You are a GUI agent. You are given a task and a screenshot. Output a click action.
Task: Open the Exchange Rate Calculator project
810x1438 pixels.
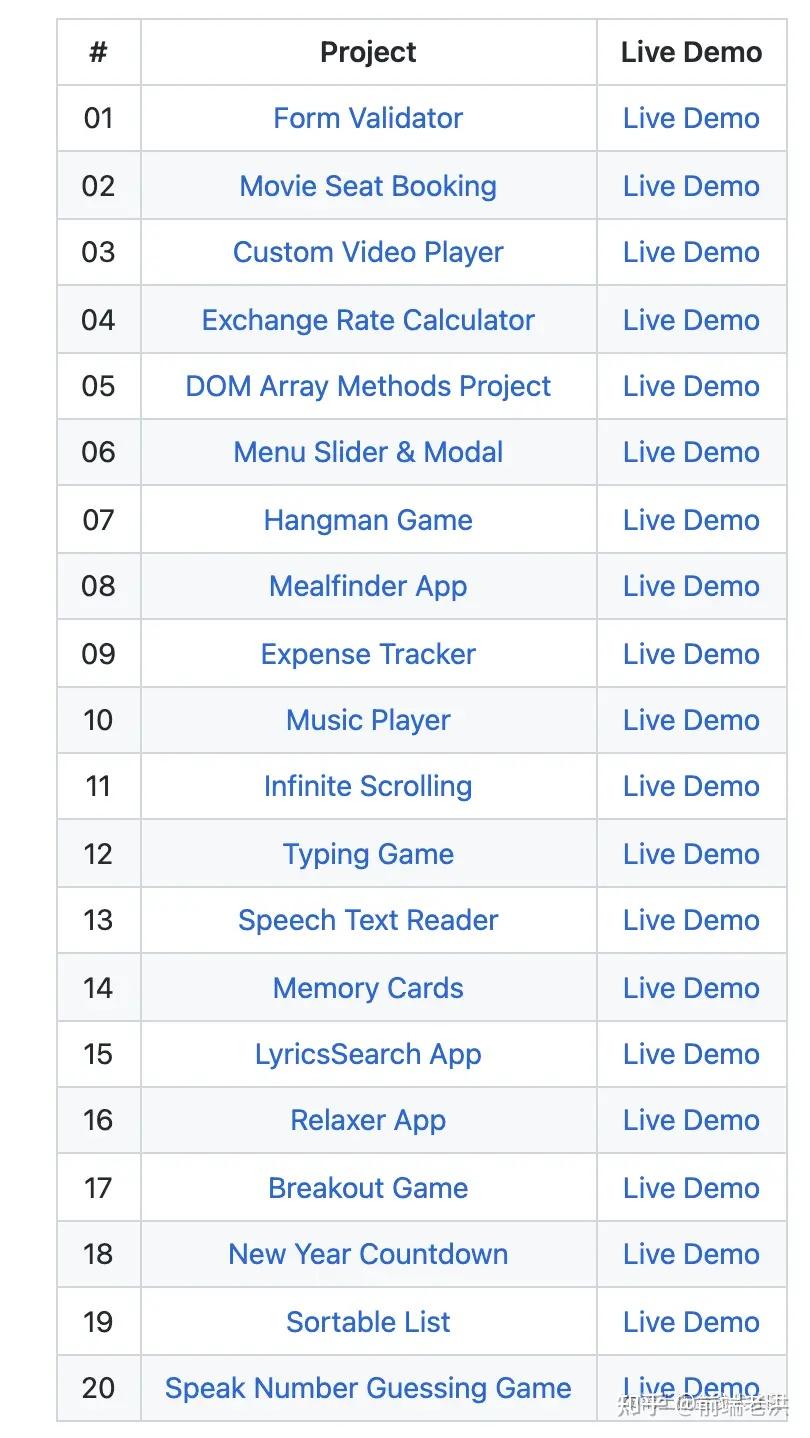368,320
